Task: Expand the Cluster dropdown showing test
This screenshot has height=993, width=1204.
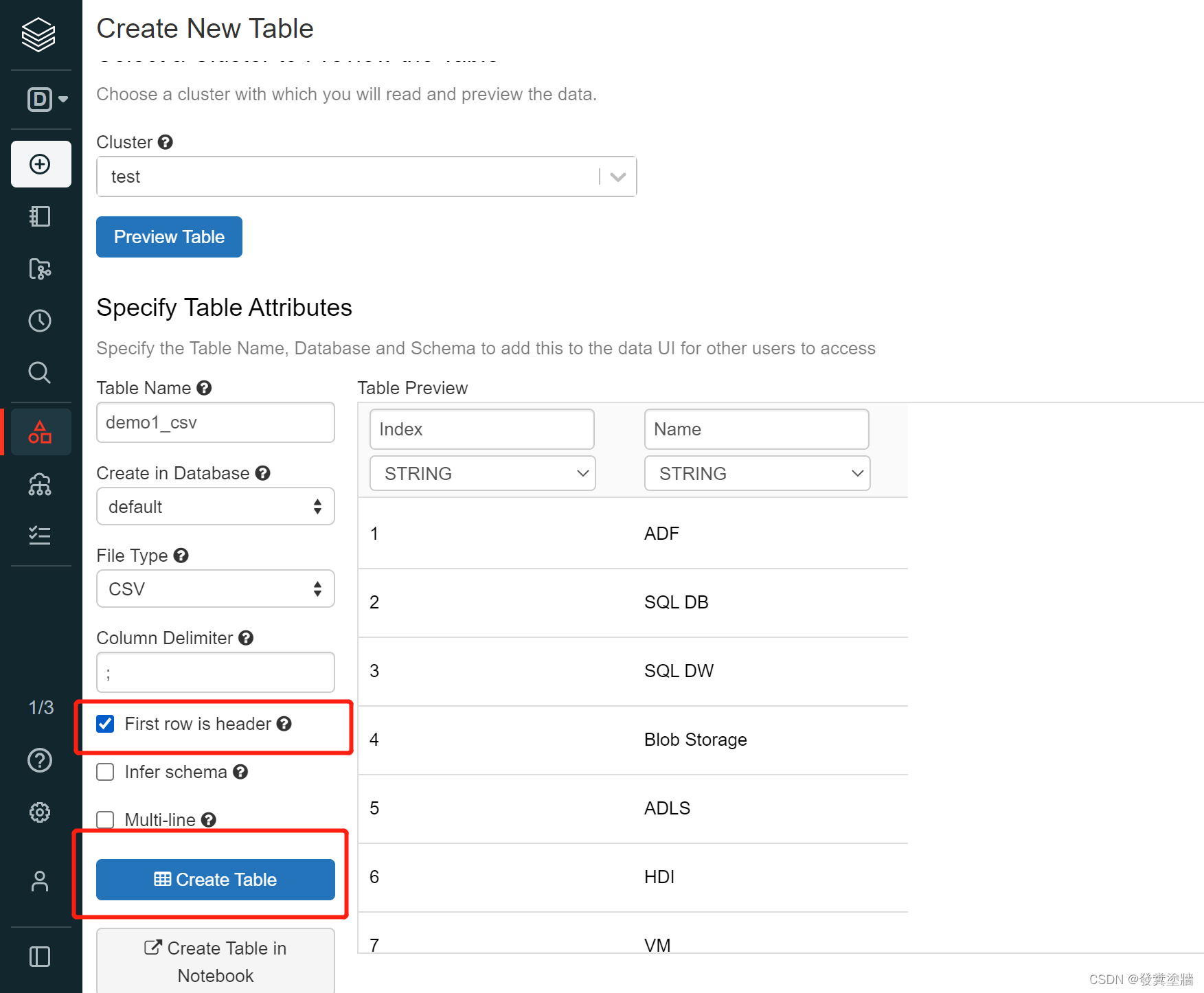Action: point(367,176)
